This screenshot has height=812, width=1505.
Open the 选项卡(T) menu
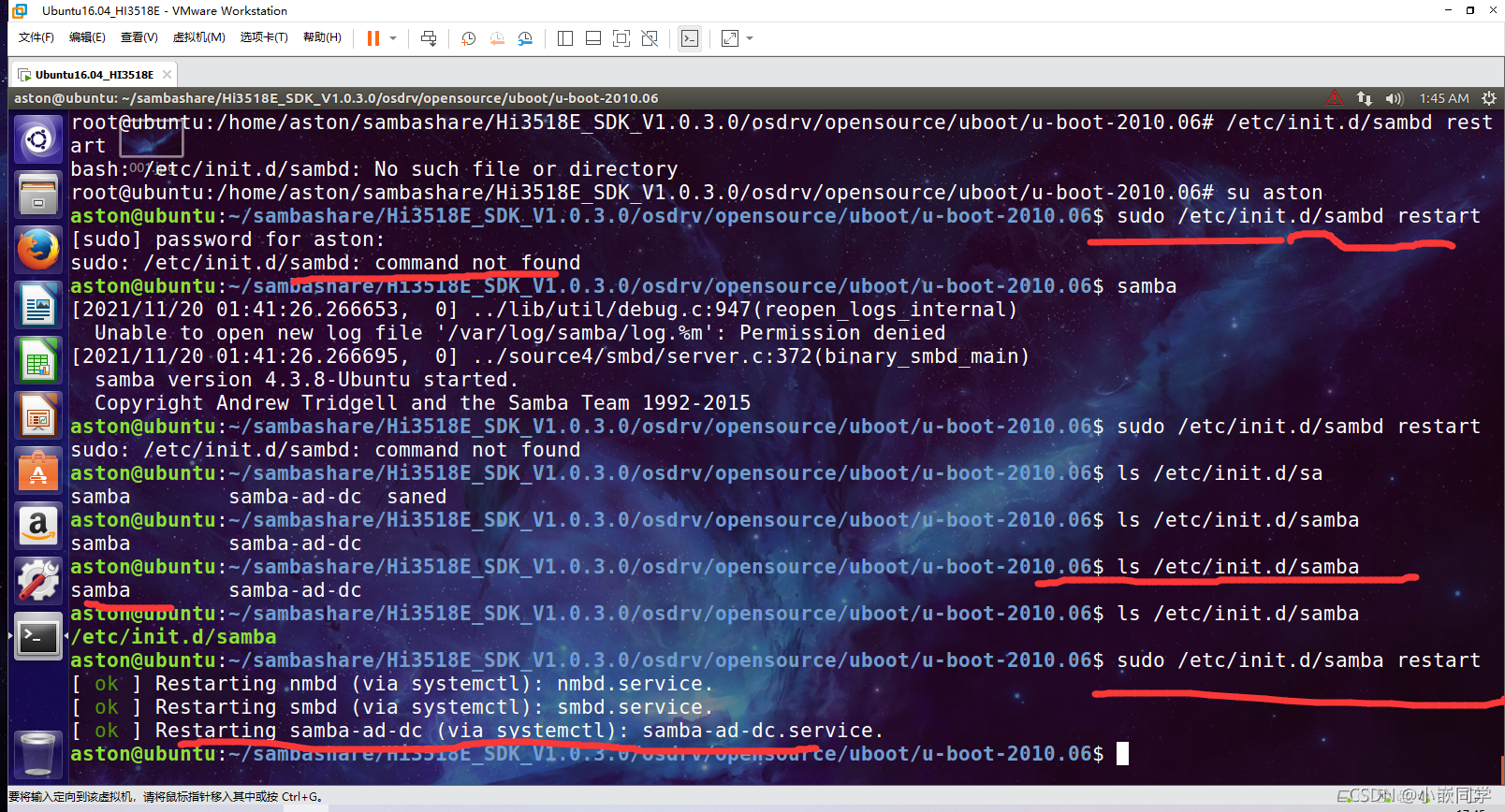264,37
